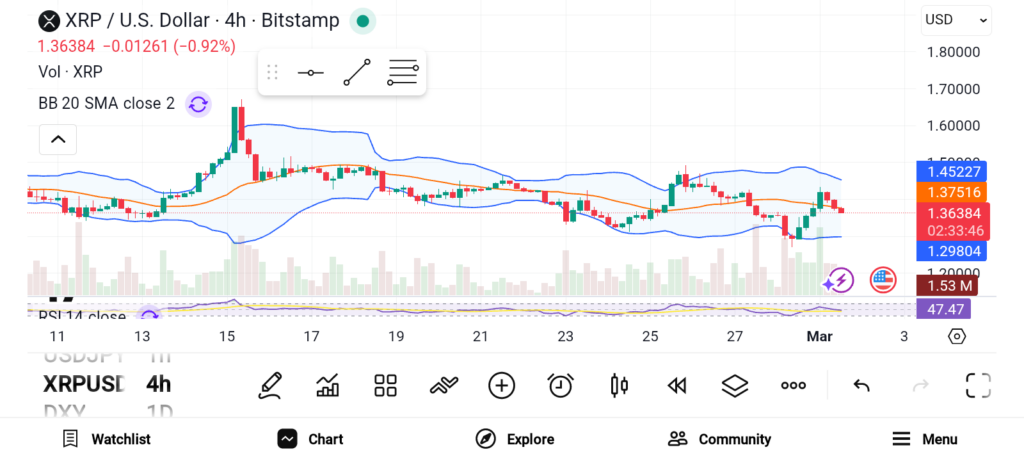
Task: Open the Menu button
Action: point(925,439)
